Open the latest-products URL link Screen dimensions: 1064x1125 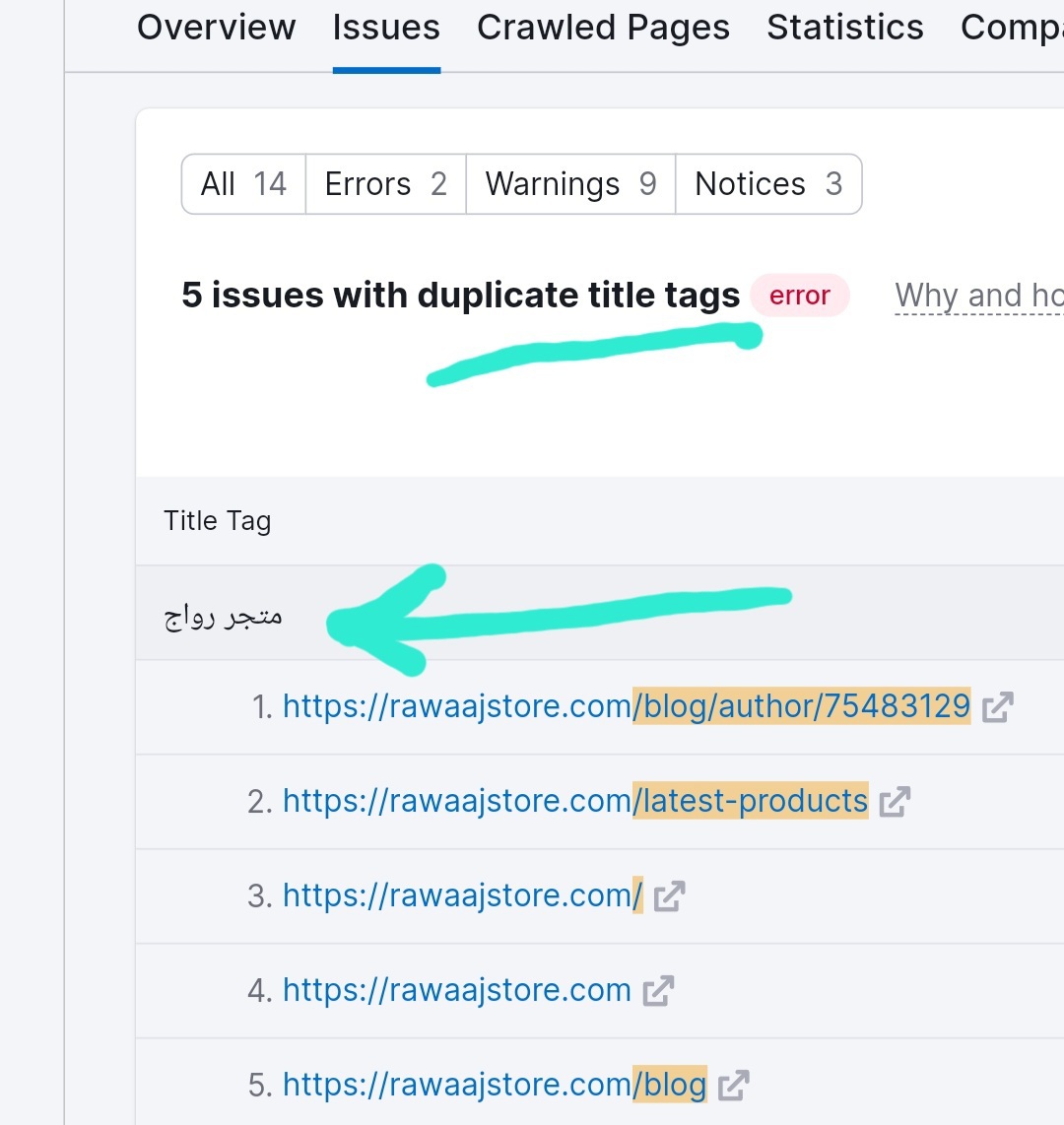click(x=574, y=801)
